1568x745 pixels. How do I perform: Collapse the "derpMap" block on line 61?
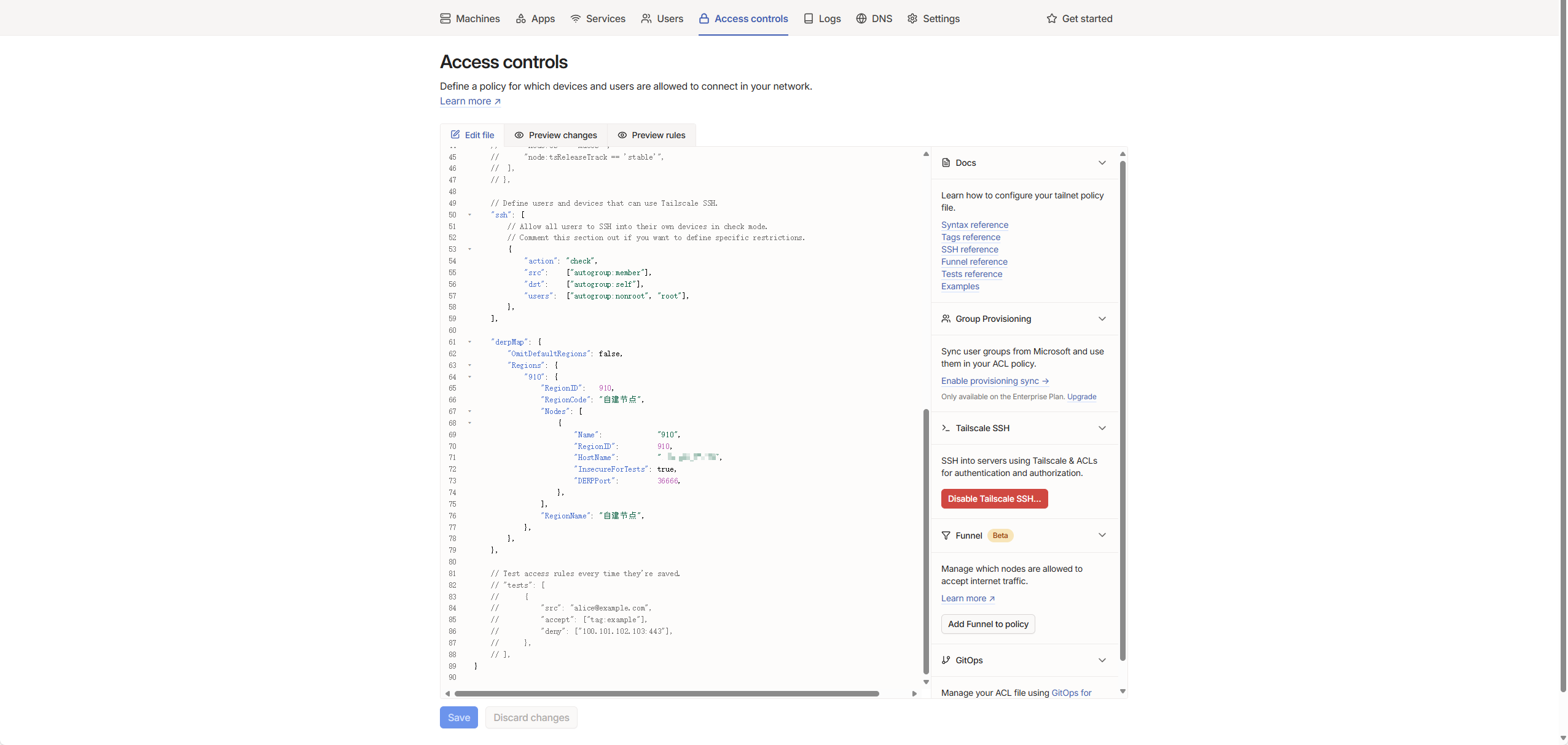pyautogui.click(x=470, y=342)
